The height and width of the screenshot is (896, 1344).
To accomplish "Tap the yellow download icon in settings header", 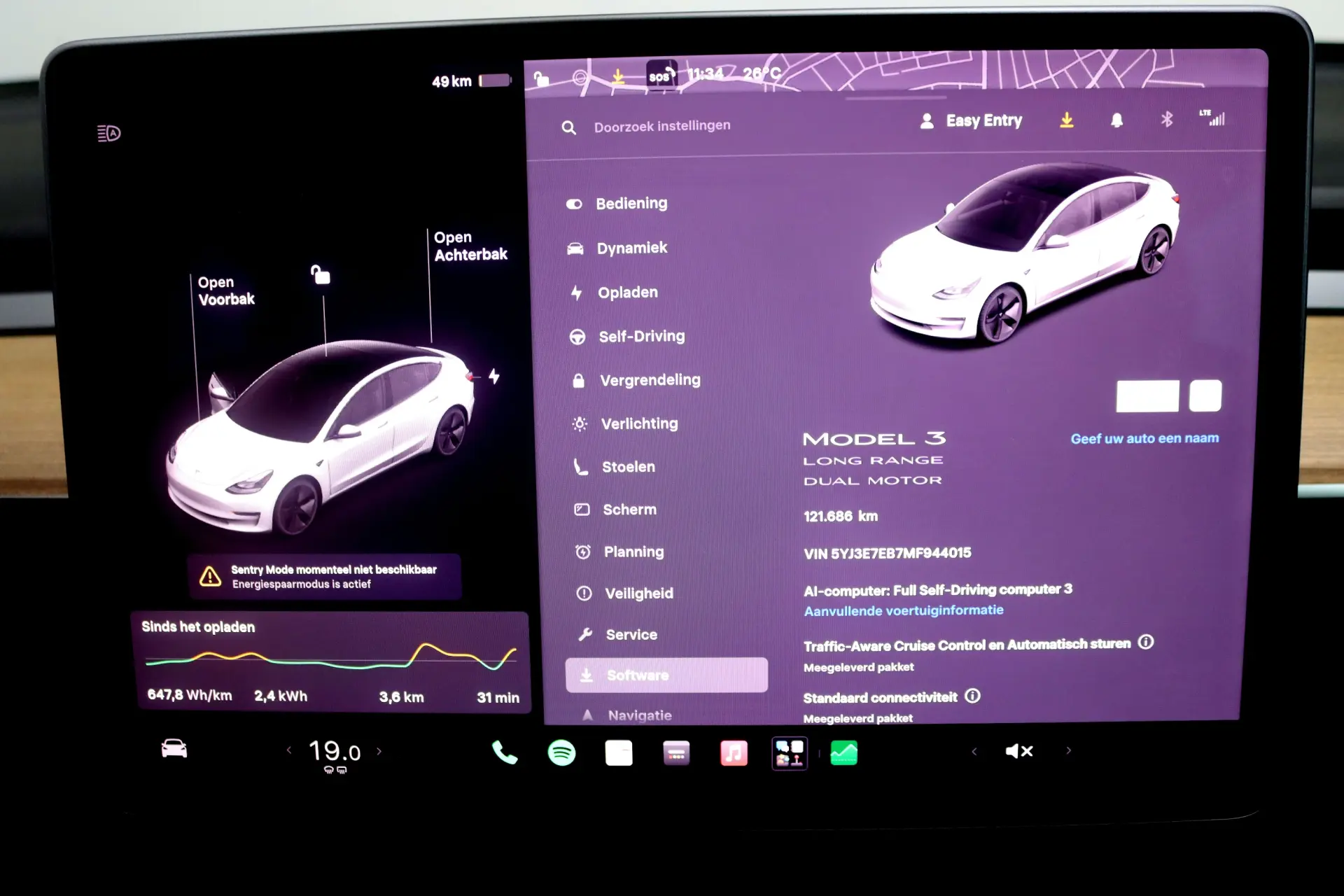I will (1067, 120).
